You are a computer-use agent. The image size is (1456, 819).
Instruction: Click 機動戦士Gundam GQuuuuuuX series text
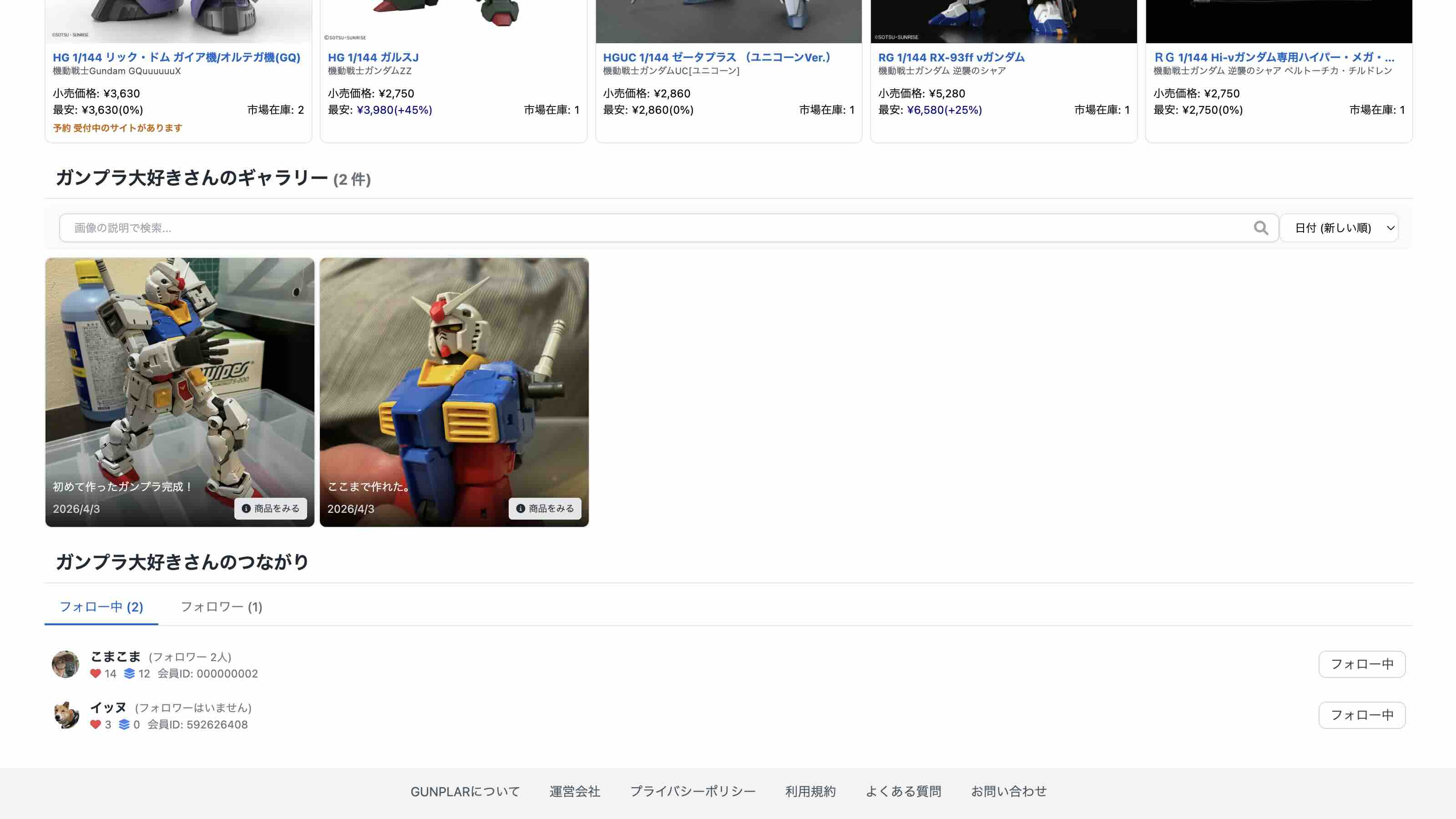click(x=117, y=71)
